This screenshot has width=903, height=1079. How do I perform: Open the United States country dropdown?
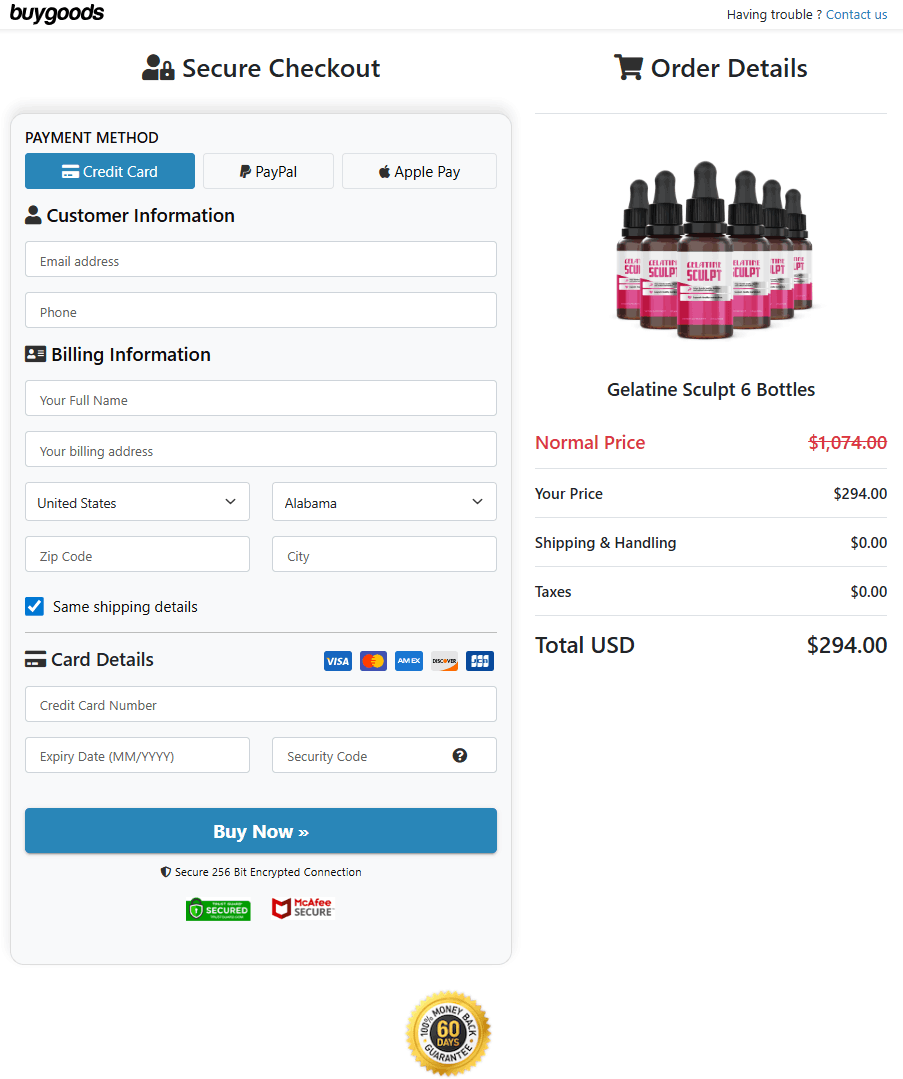[137, 502]
